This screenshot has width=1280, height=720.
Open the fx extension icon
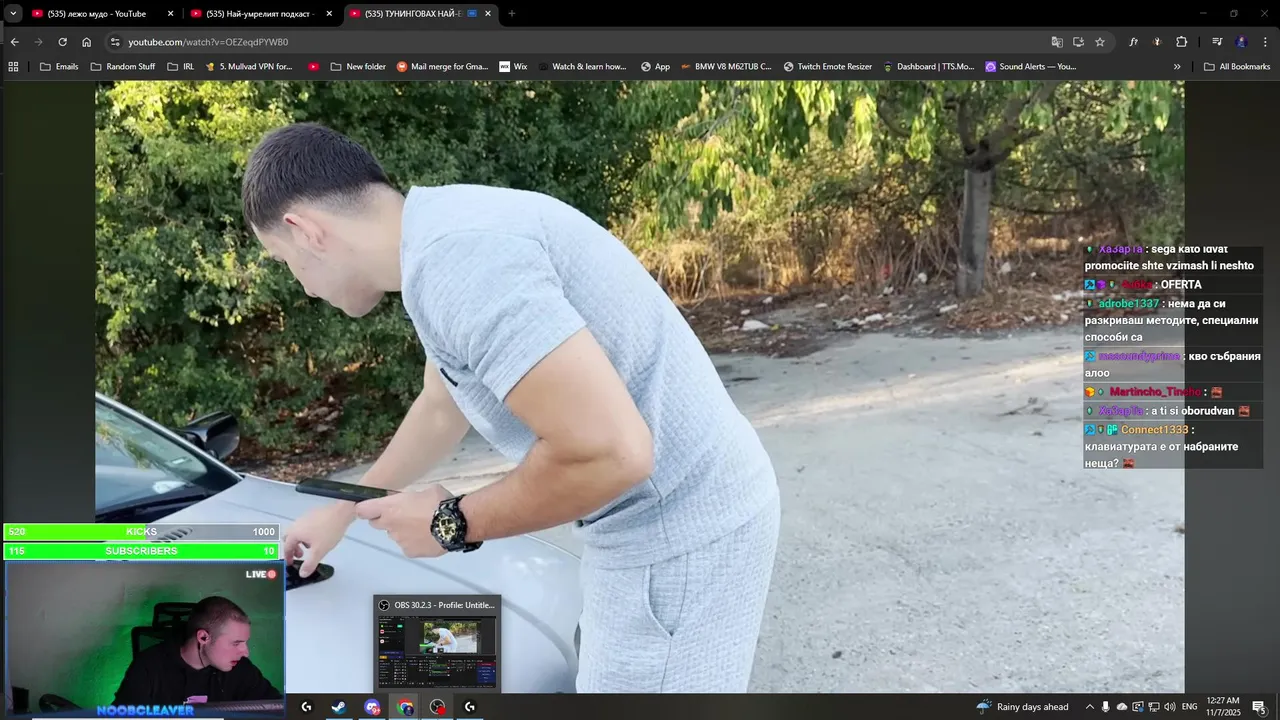coord(1133,42)
